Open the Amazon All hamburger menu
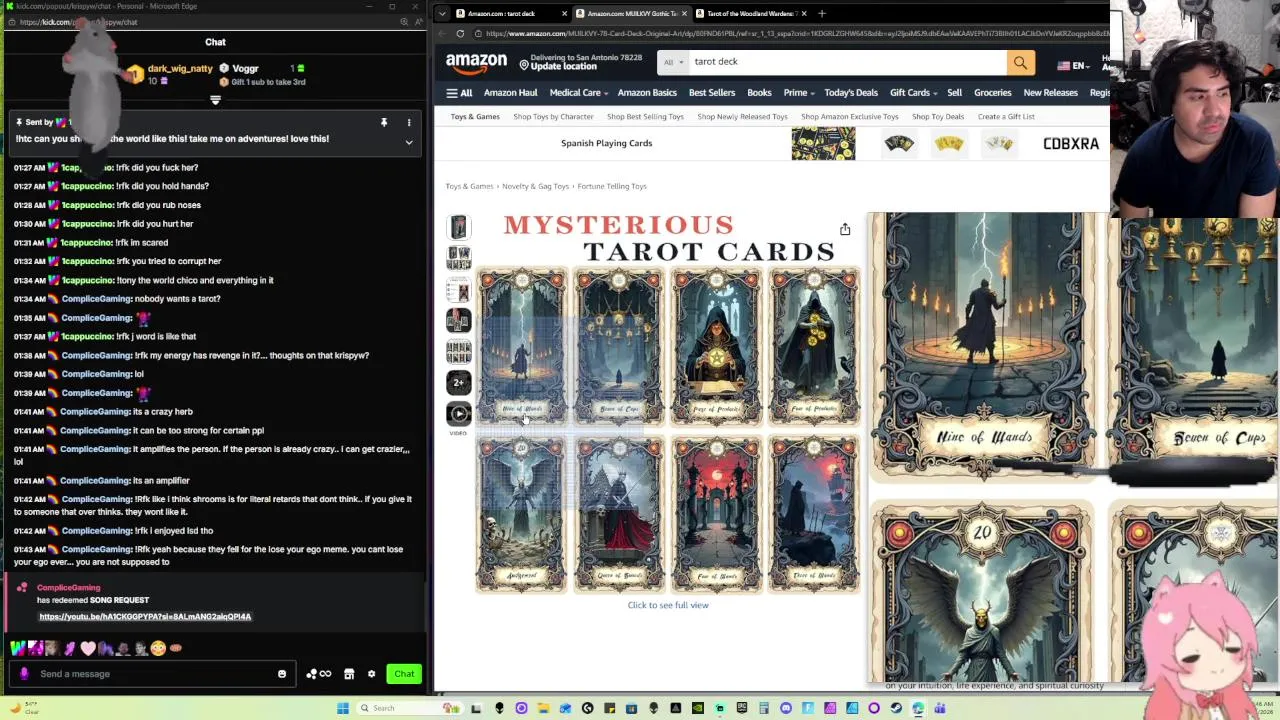This screenshot has height=720, width=1280. click(x=459, y=93)
